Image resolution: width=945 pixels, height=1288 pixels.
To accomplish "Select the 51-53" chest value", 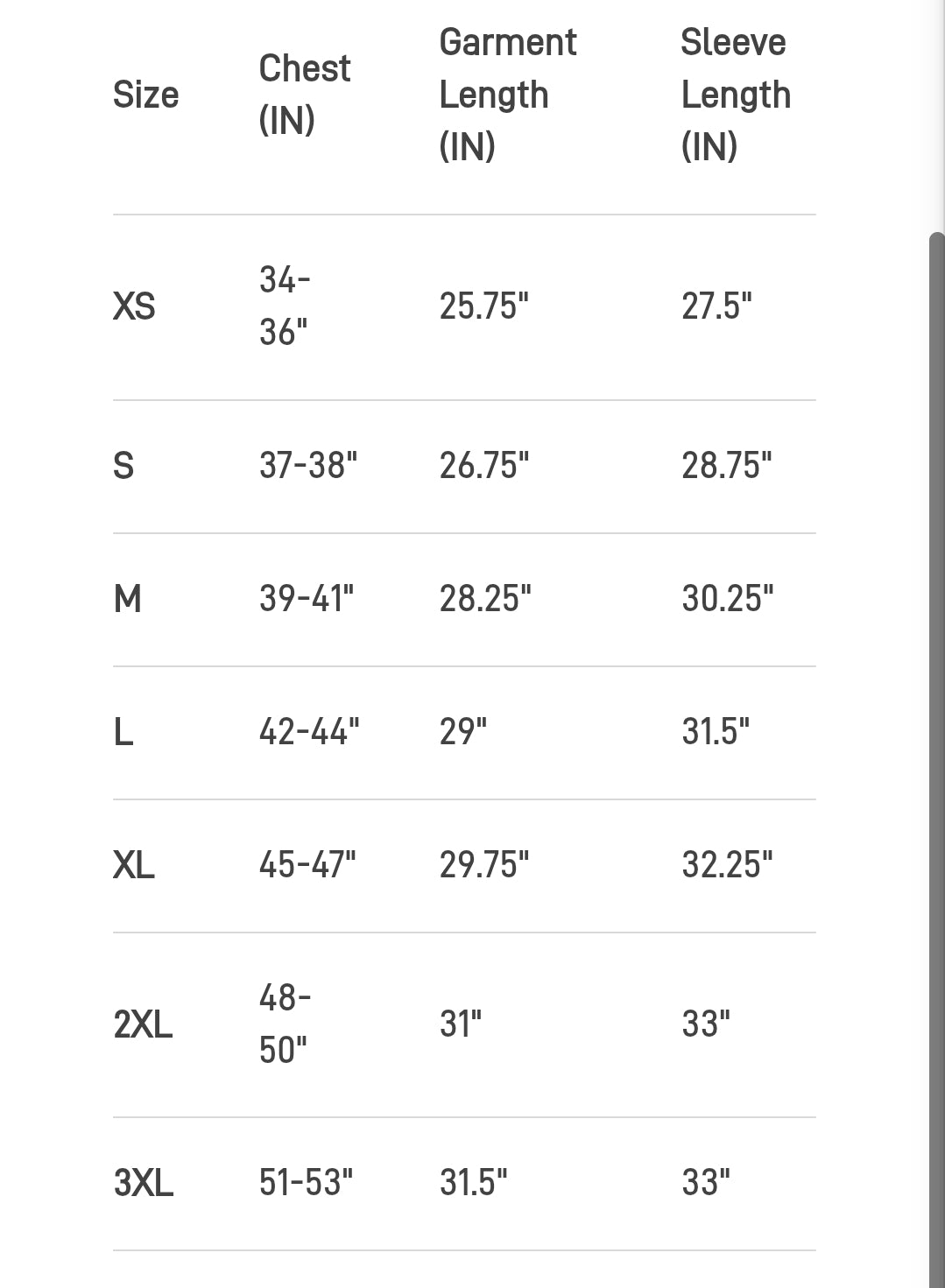I will tap(306, 1183).
